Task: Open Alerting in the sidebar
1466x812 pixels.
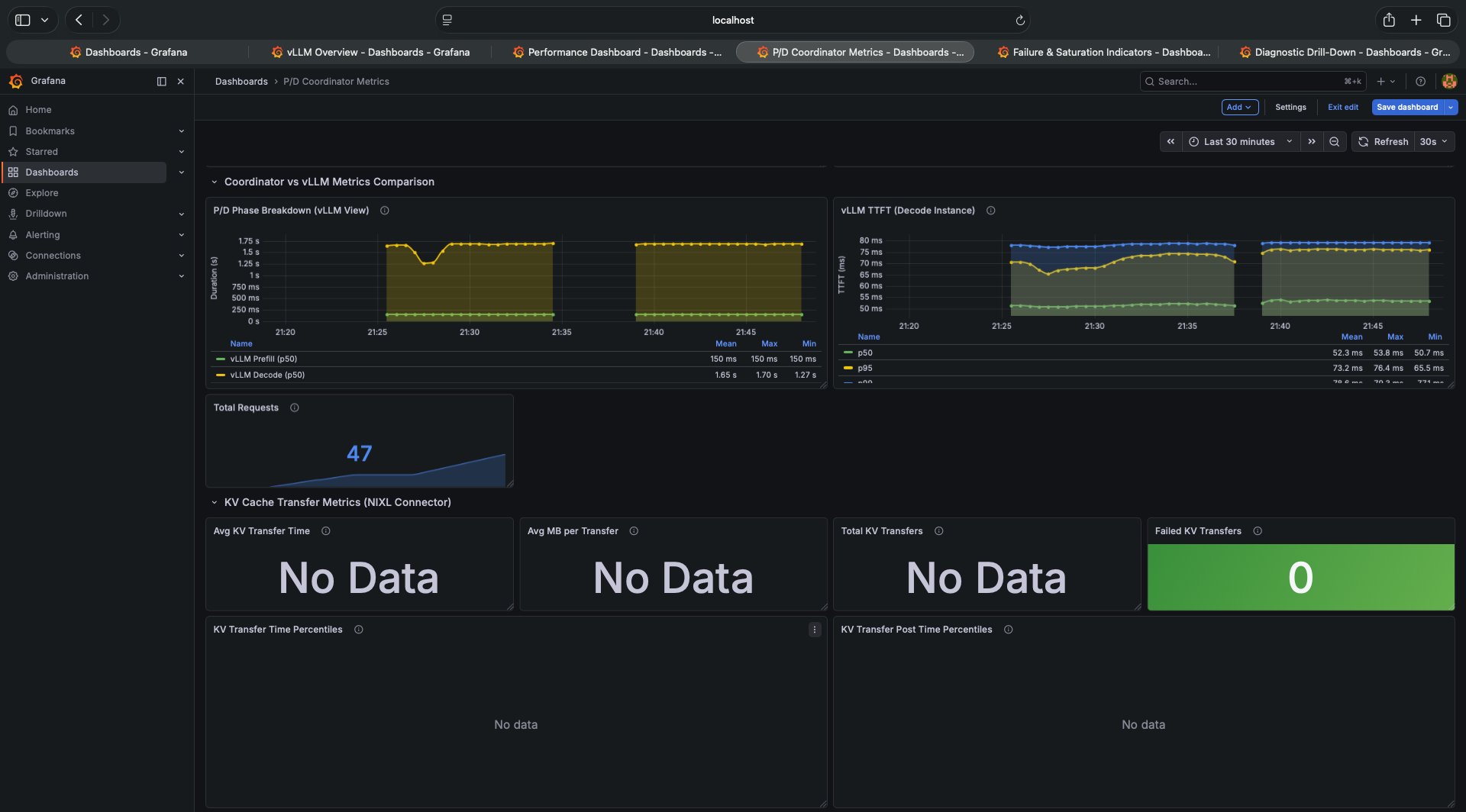Action: (x=42, y=235)
